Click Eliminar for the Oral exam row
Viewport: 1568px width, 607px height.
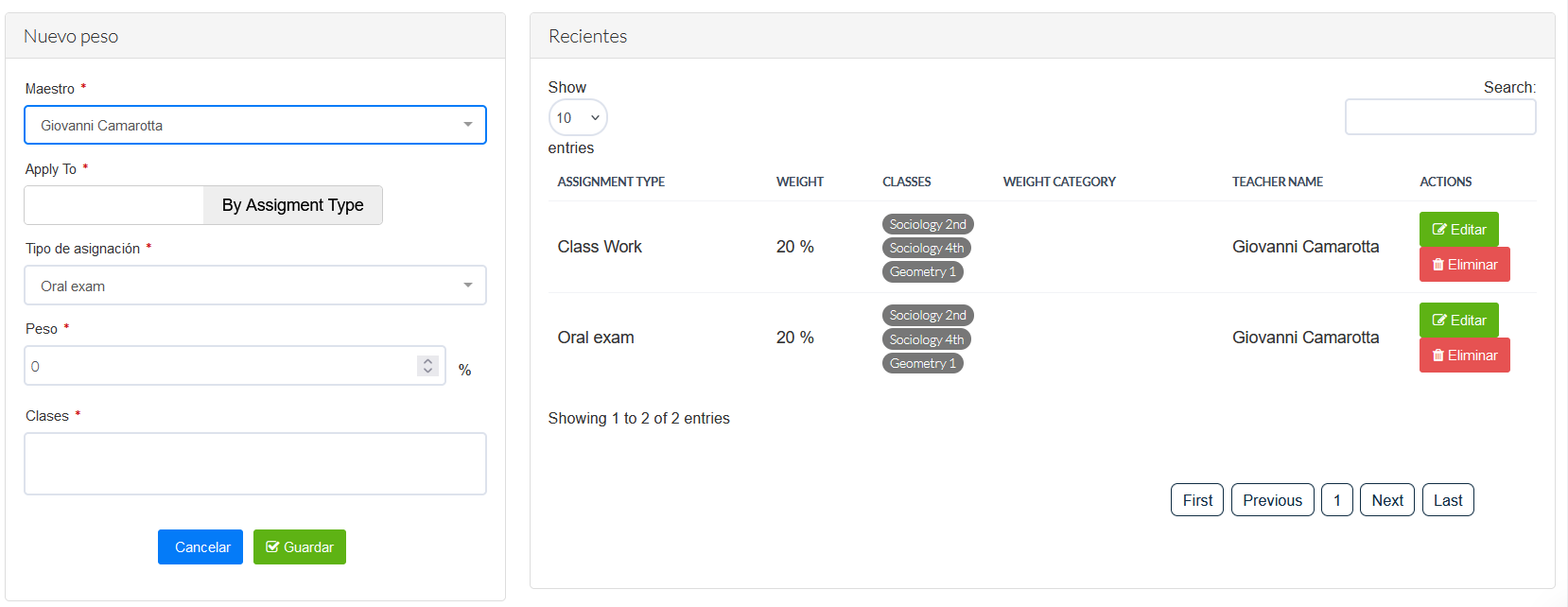tap(1464, 356)
